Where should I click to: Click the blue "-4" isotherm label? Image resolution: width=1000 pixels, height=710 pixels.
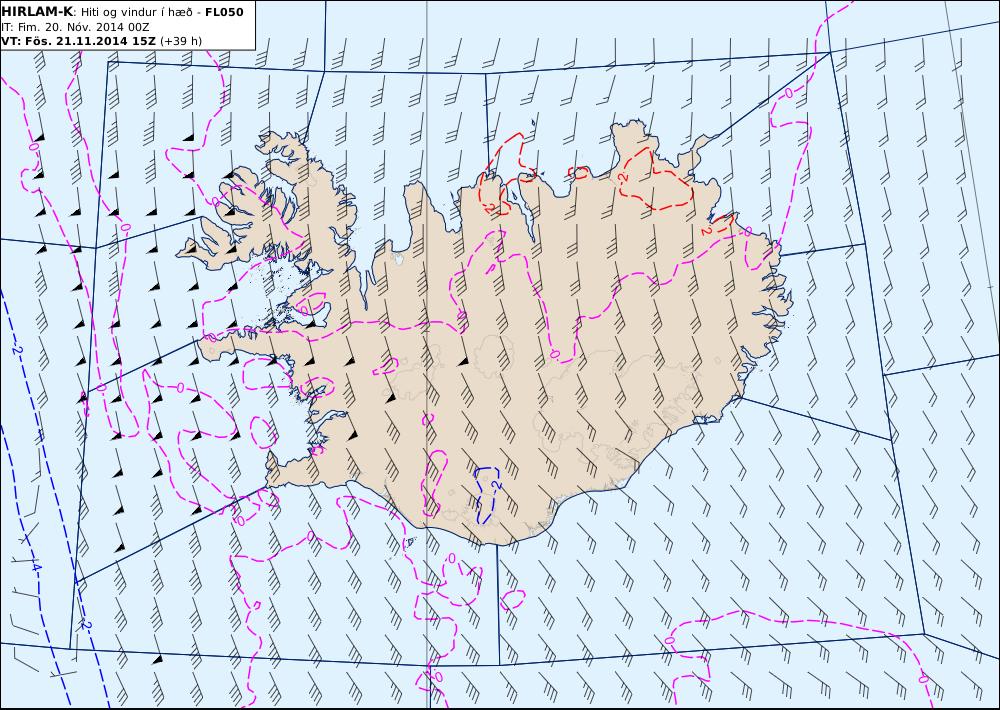click(36, 566)
